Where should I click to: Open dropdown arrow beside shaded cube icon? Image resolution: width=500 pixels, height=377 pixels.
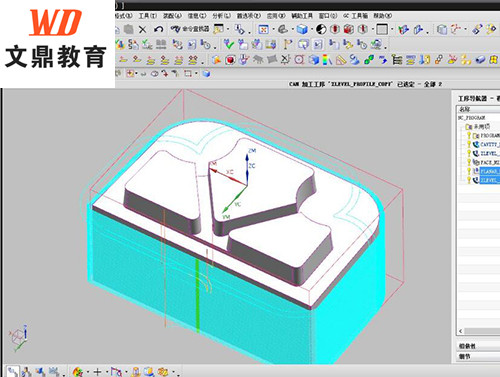pos(312,30)
